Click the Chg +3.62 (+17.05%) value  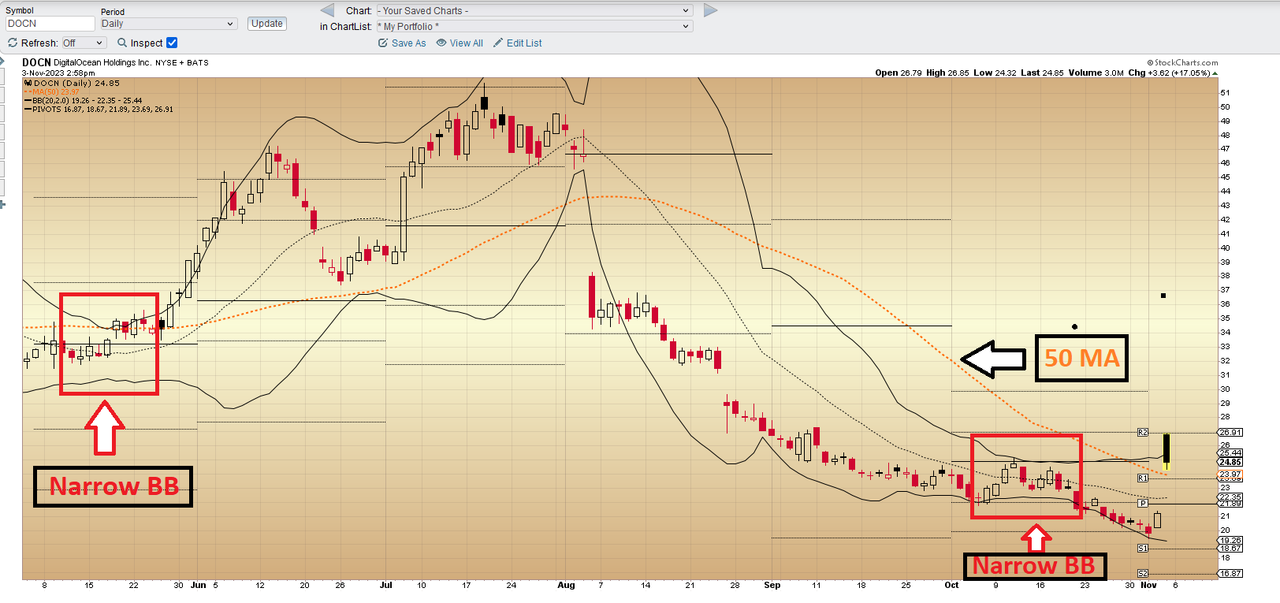(1173, 73)
